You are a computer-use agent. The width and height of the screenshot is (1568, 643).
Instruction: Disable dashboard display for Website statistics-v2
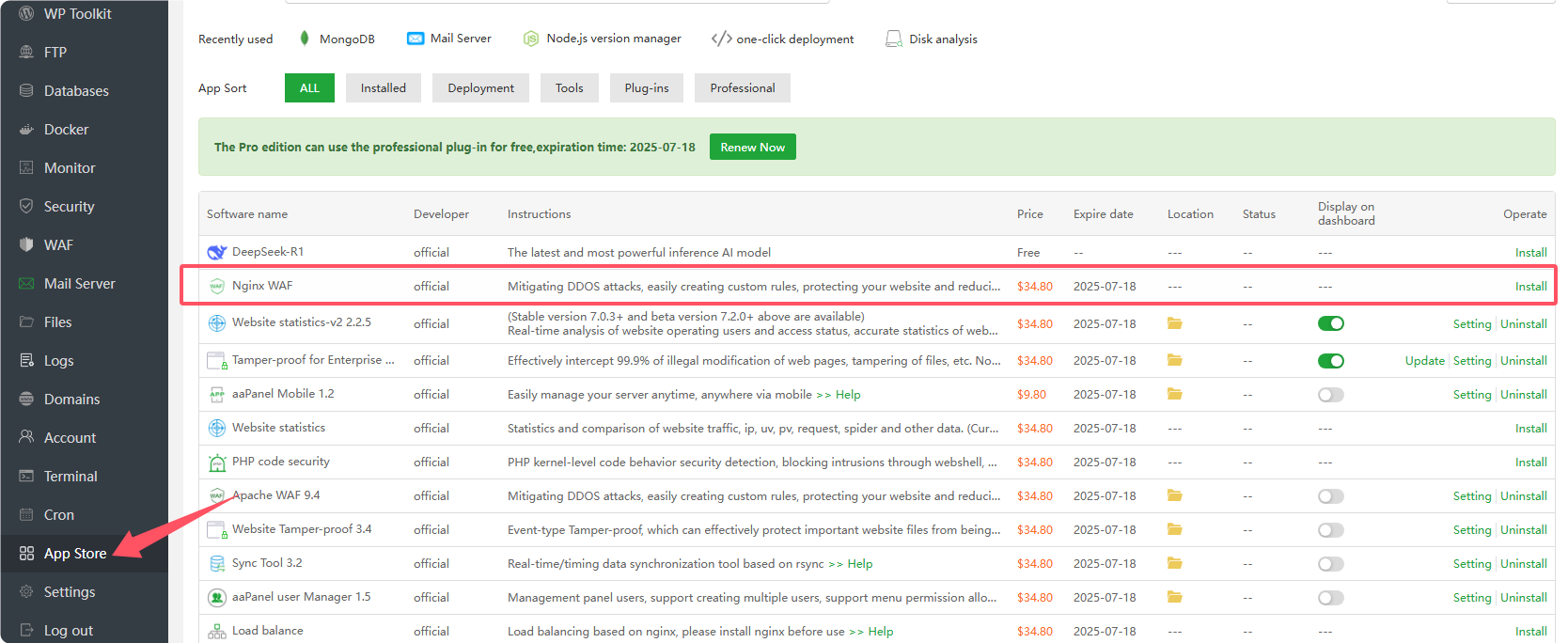[x=1330, y=323]
